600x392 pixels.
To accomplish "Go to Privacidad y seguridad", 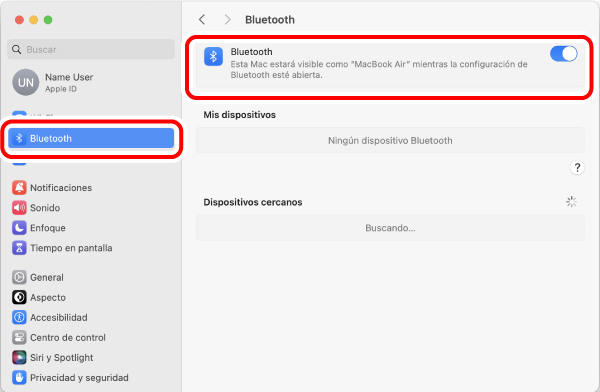I will (70, 377).
